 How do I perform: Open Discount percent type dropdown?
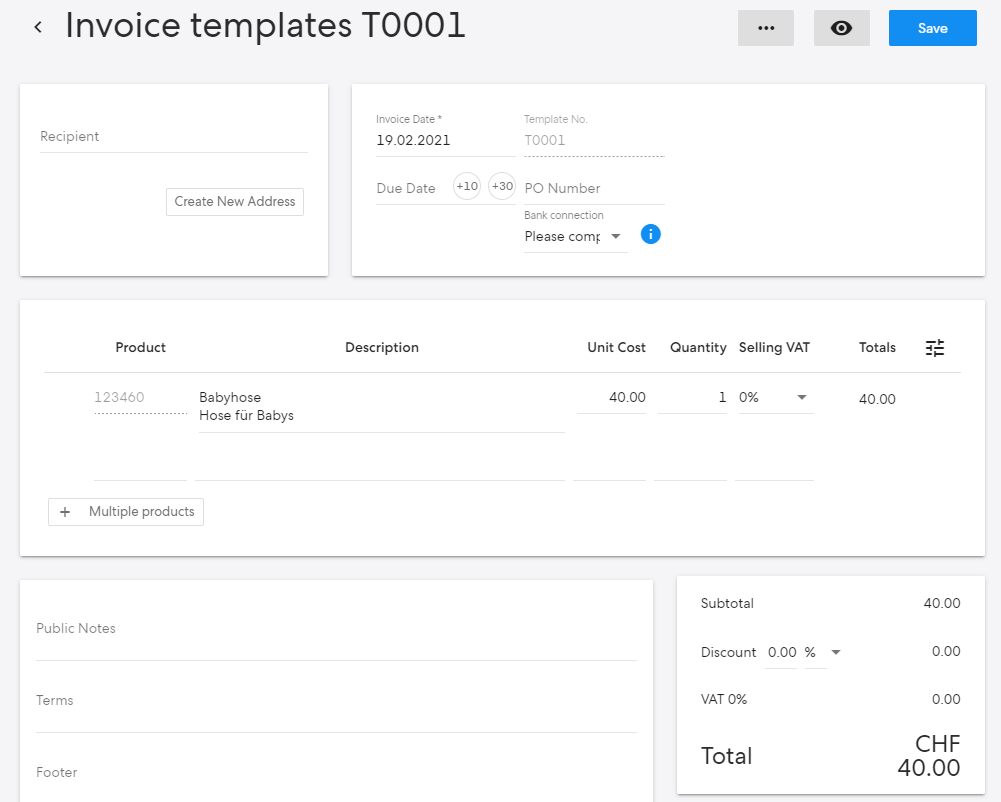(823, 653)
